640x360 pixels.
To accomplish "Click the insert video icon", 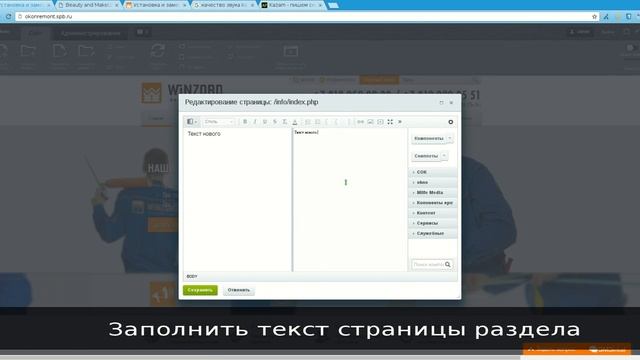I will (x=380, y=122).
